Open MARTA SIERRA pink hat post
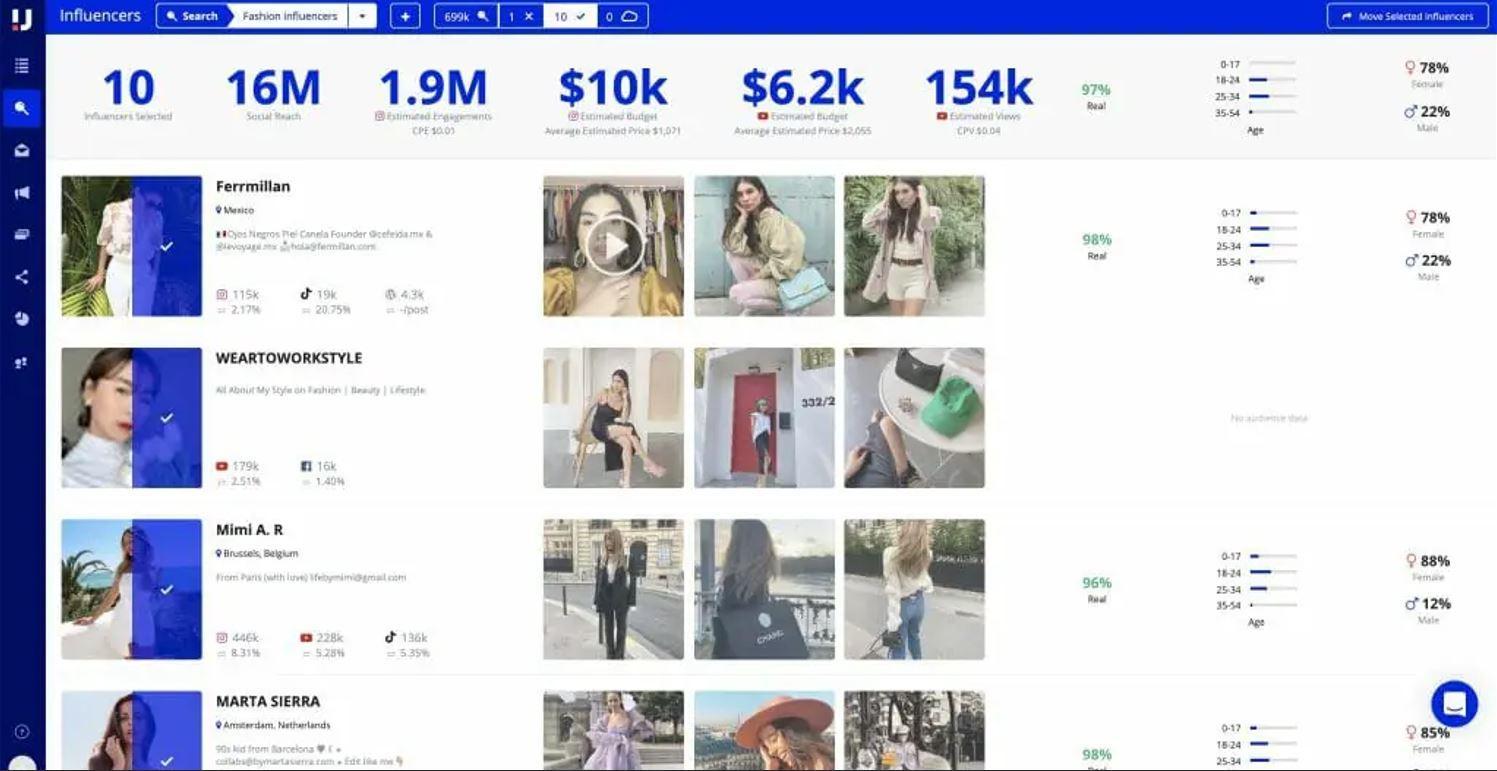 764,730
